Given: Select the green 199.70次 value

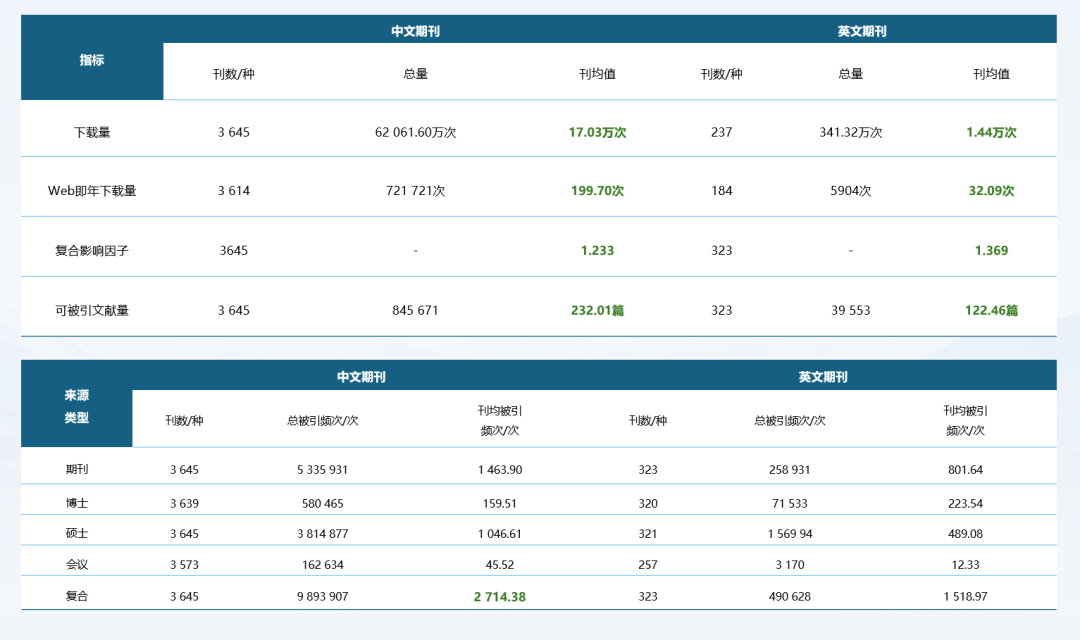Looking at the screenshot, I should click(597, 190).
